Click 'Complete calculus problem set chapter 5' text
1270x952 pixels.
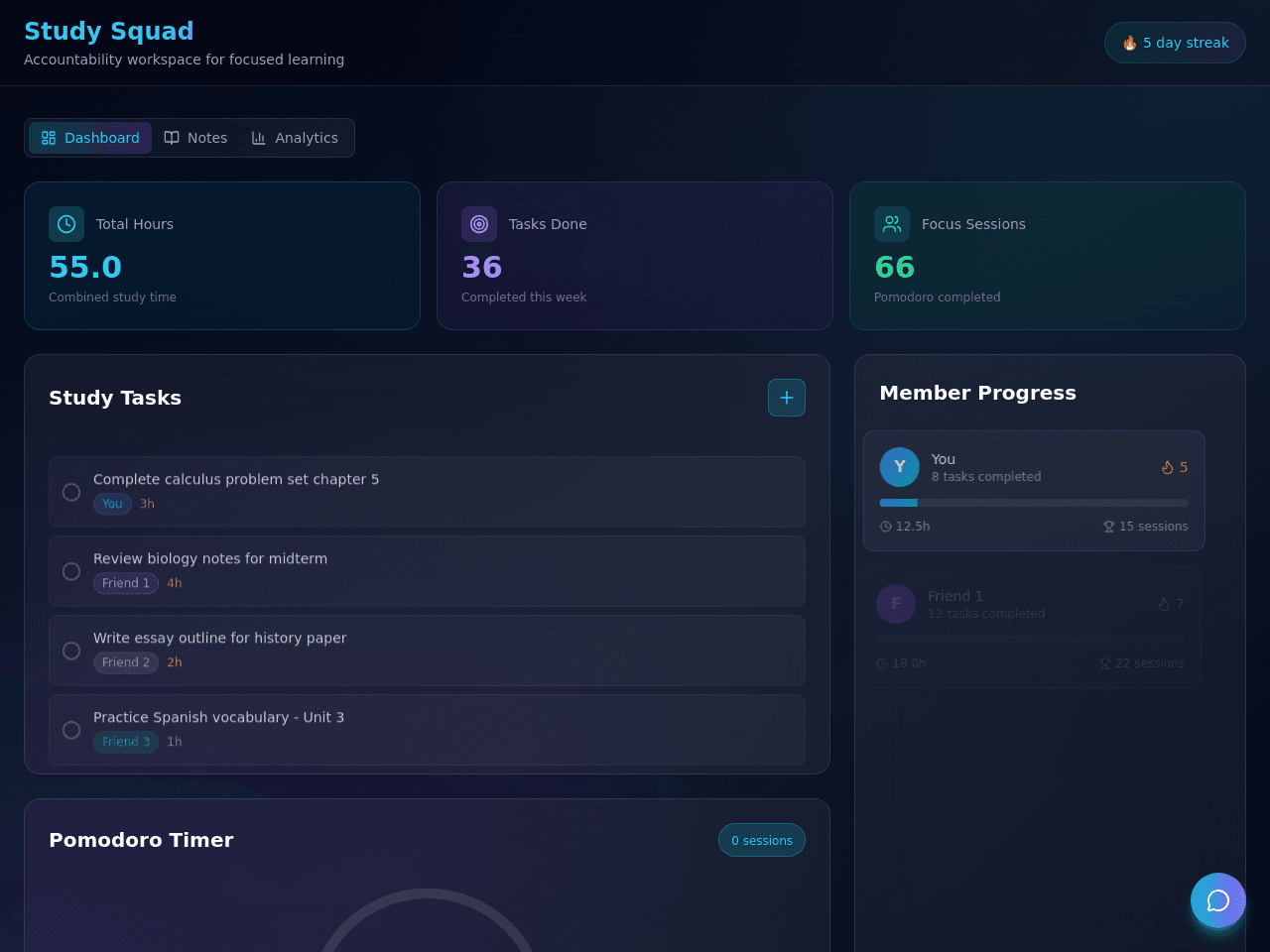coord(236,479)
